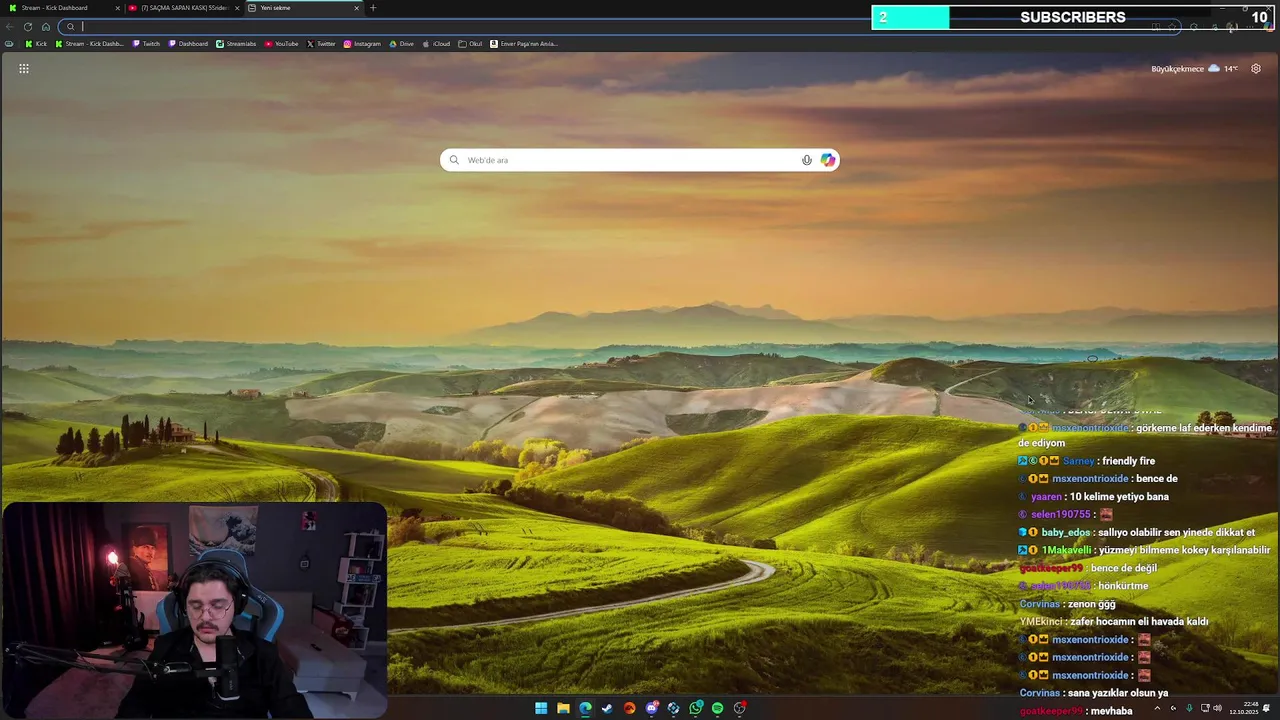Click Microsoft Edge taskbar icon
This screenshot has width=1280, height=720.
pos(585,708)
